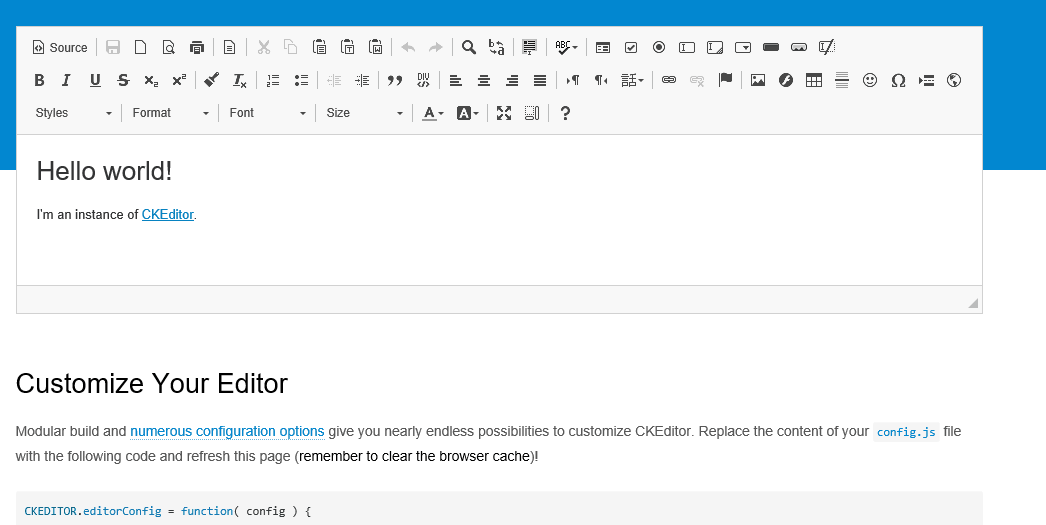Set text direction left to right
This screenshot has width=1046, height=525.
572,81
